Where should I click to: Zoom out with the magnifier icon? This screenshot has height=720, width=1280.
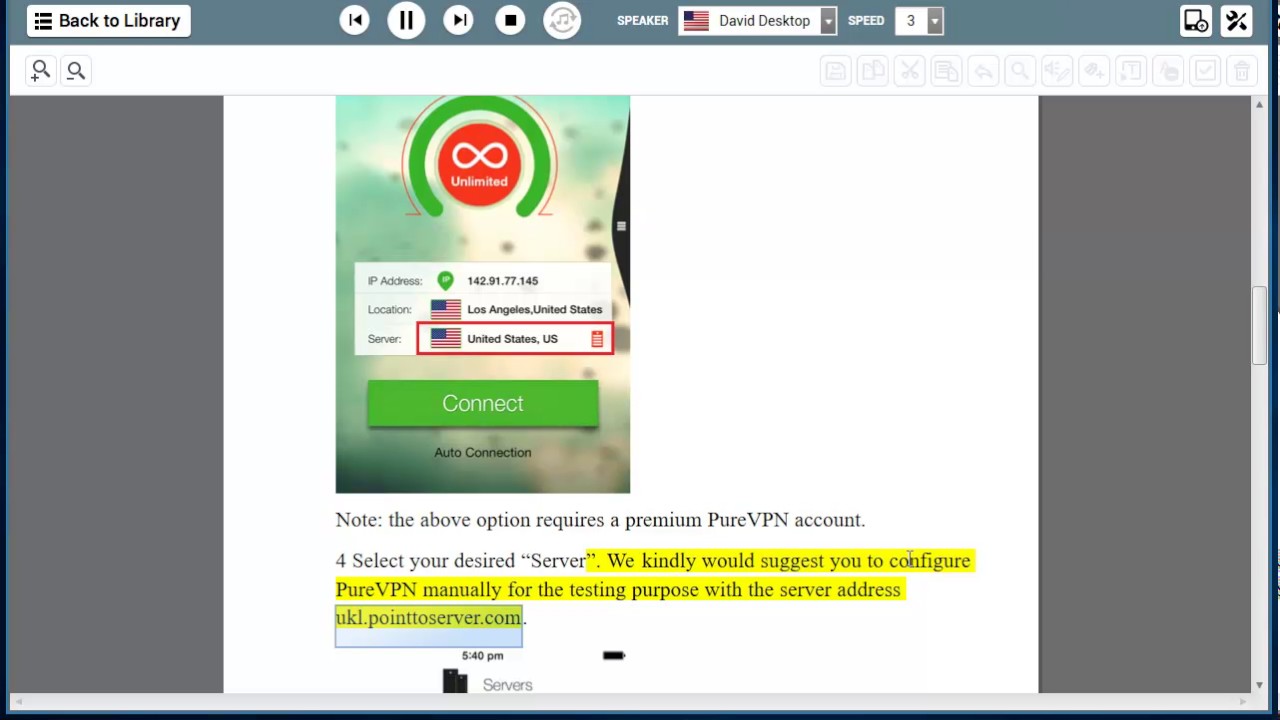[76, 70]
